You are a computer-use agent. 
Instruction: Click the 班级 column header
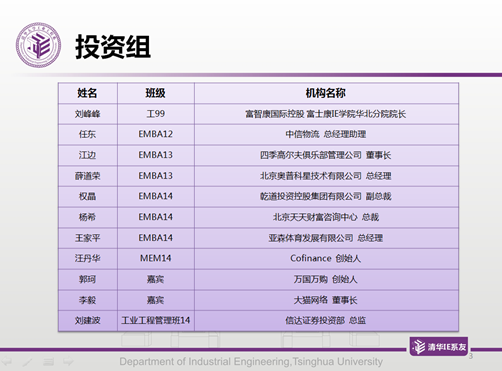(x=156, y=93)
